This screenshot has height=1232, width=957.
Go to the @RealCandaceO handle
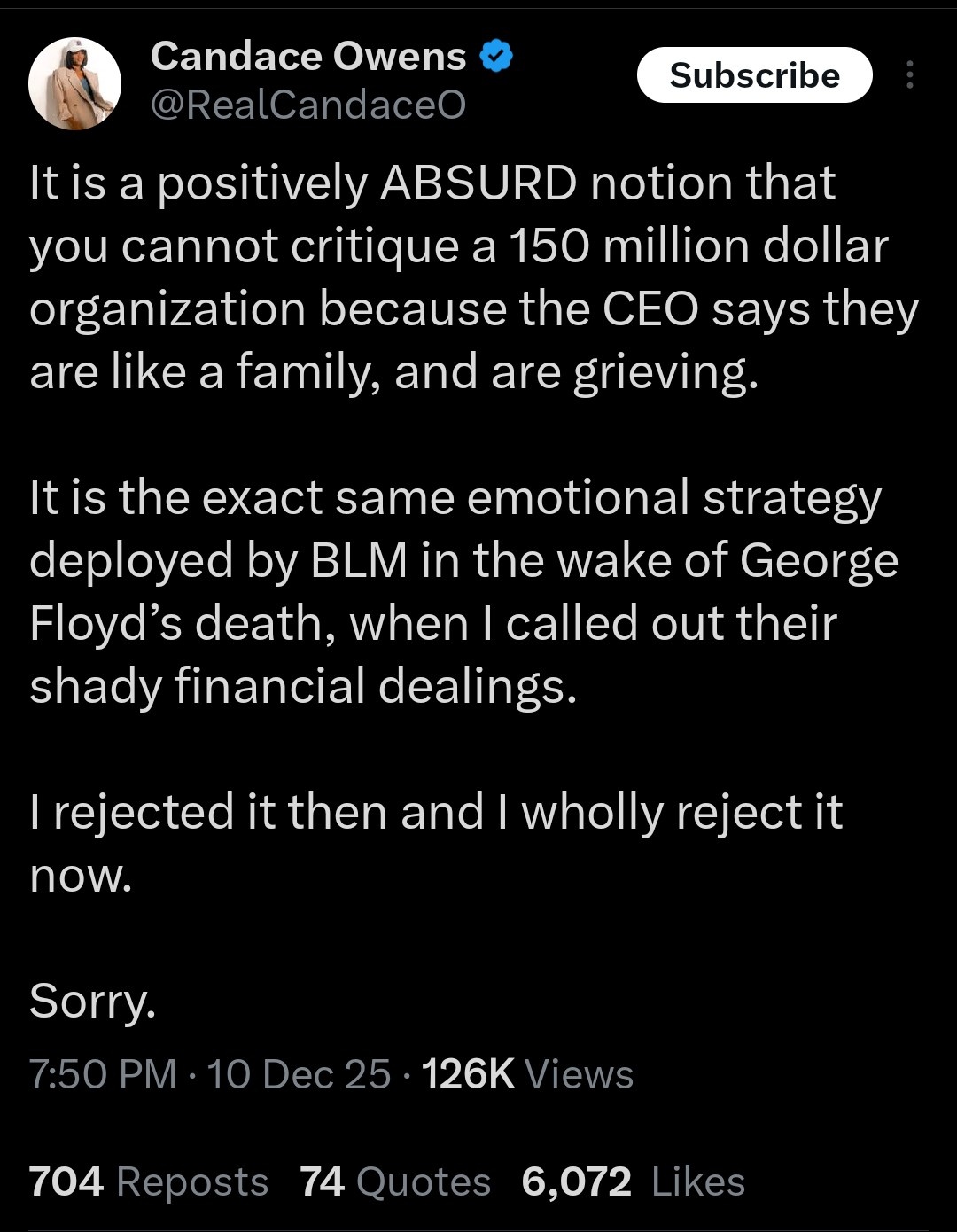click(307, 105)
